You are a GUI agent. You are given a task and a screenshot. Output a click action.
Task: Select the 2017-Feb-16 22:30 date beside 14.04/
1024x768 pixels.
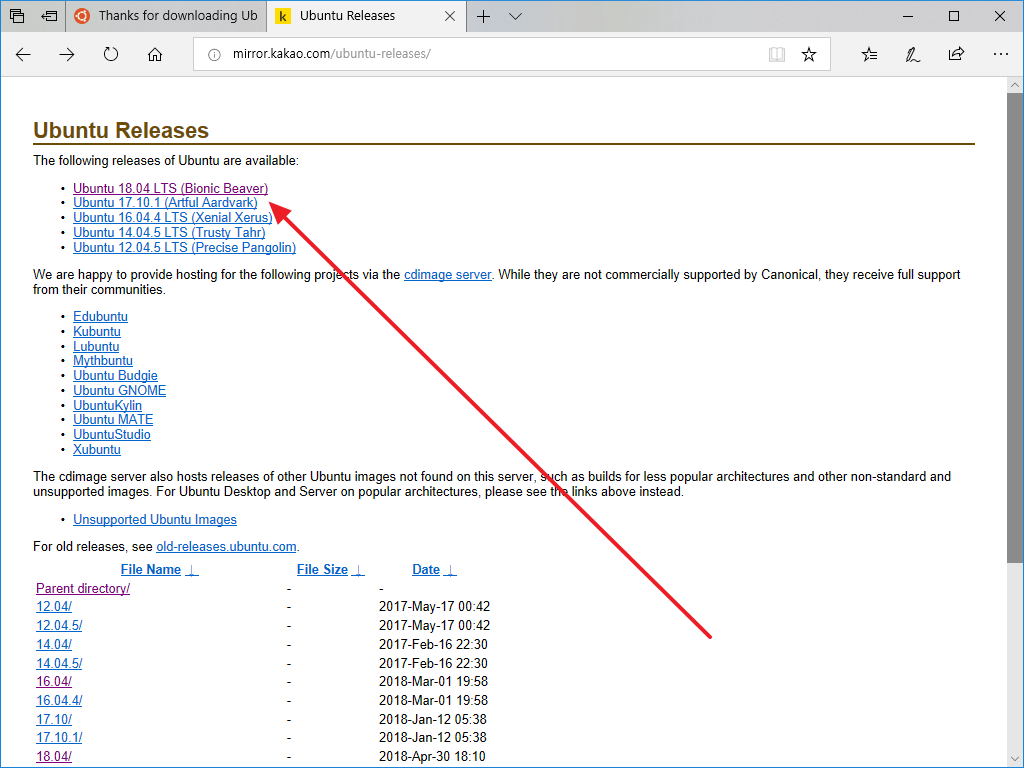pos(433,645)
